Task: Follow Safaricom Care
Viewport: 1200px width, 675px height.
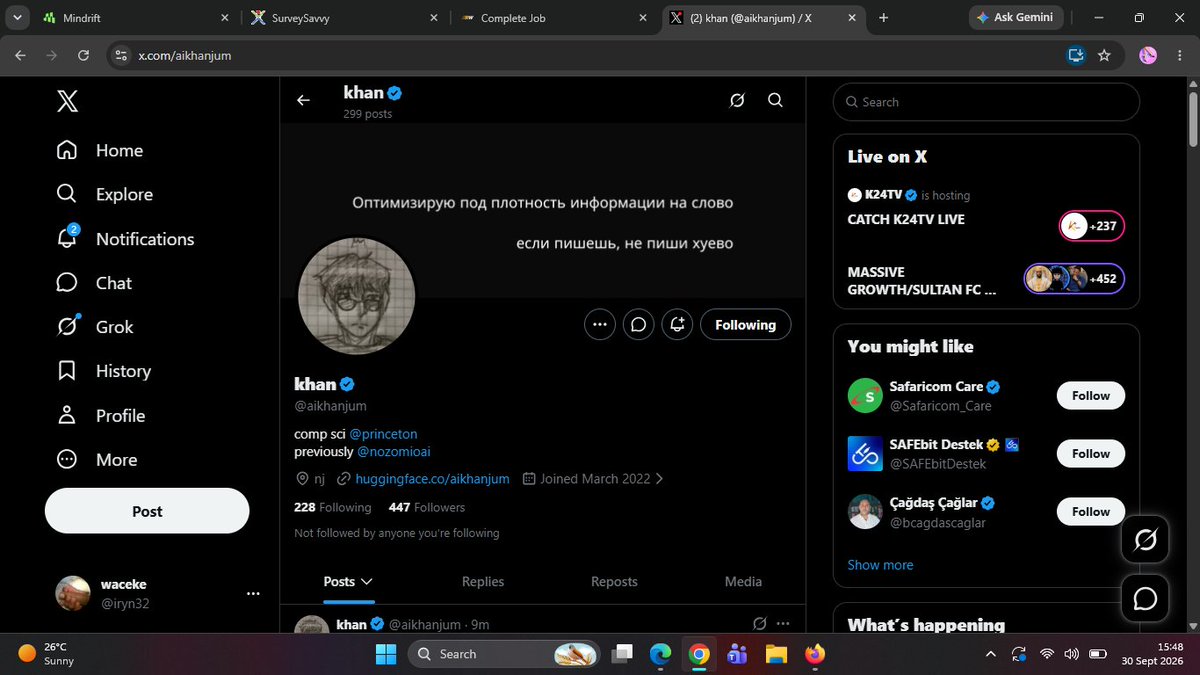Action: [1091, 395]
